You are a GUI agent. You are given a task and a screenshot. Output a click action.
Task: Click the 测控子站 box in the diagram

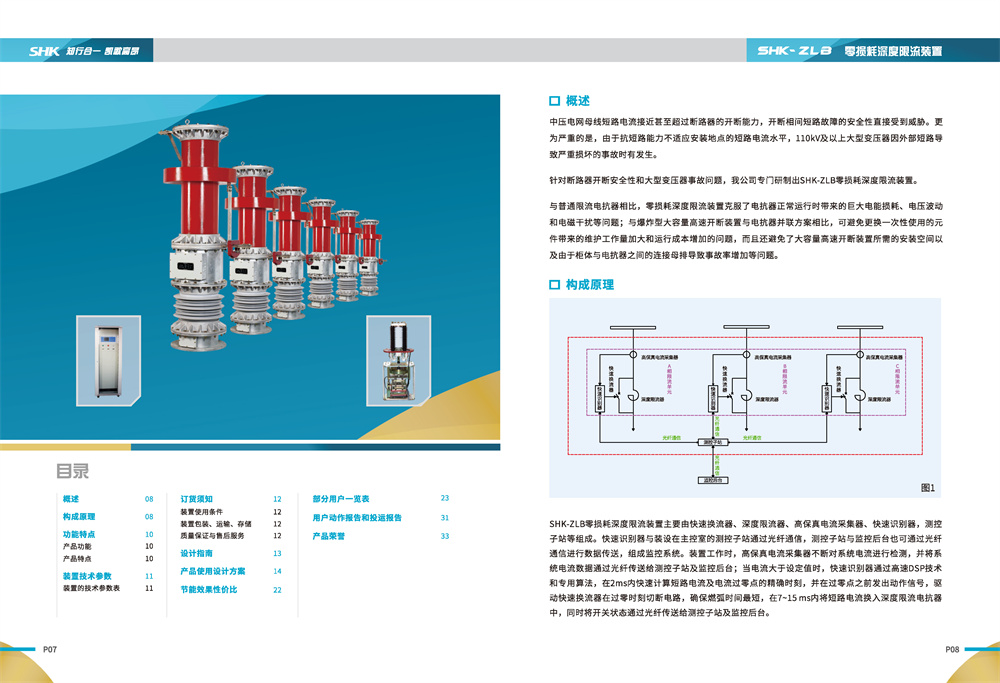click(x=713, y=442)
